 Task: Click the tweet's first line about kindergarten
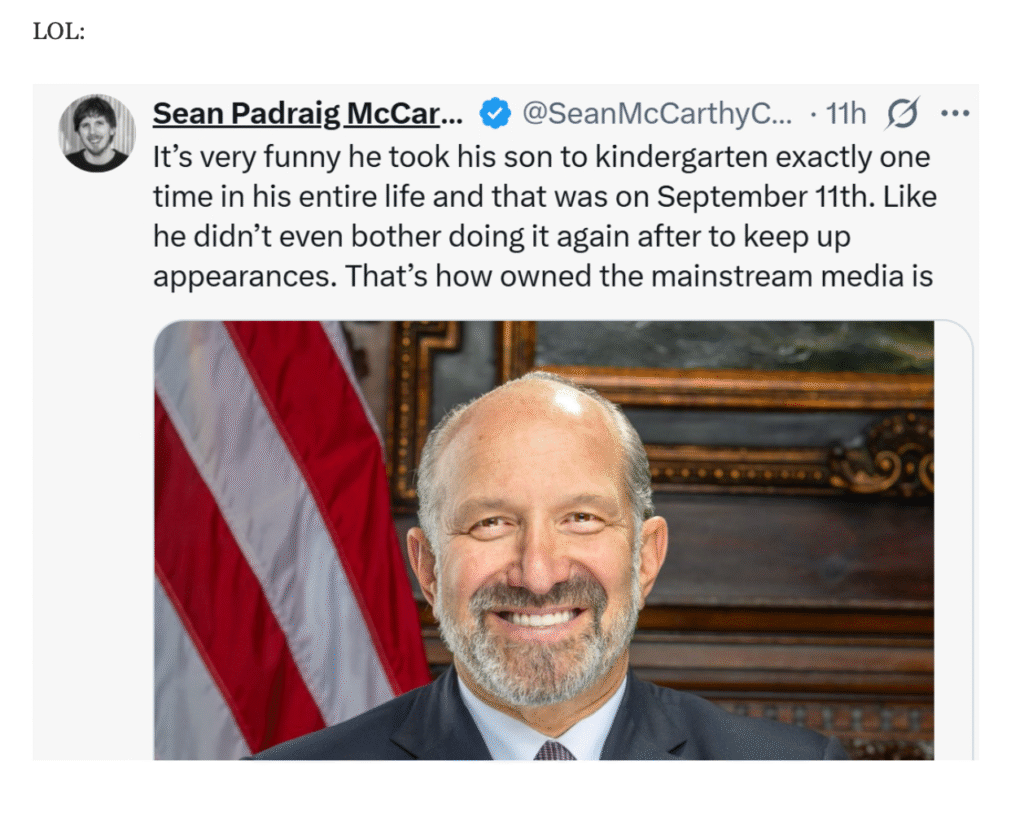[541, 157]
